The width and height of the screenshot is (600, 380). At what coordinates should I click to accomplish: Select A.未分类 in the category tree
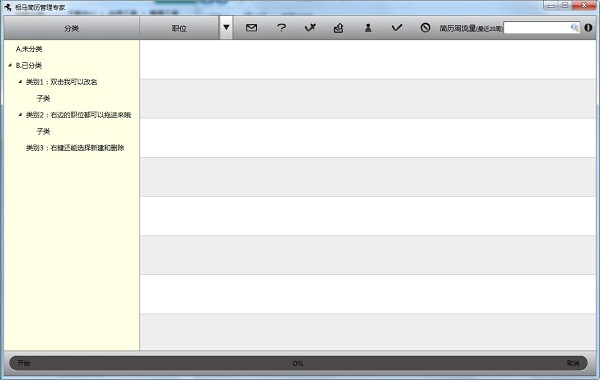pos(29,49)
